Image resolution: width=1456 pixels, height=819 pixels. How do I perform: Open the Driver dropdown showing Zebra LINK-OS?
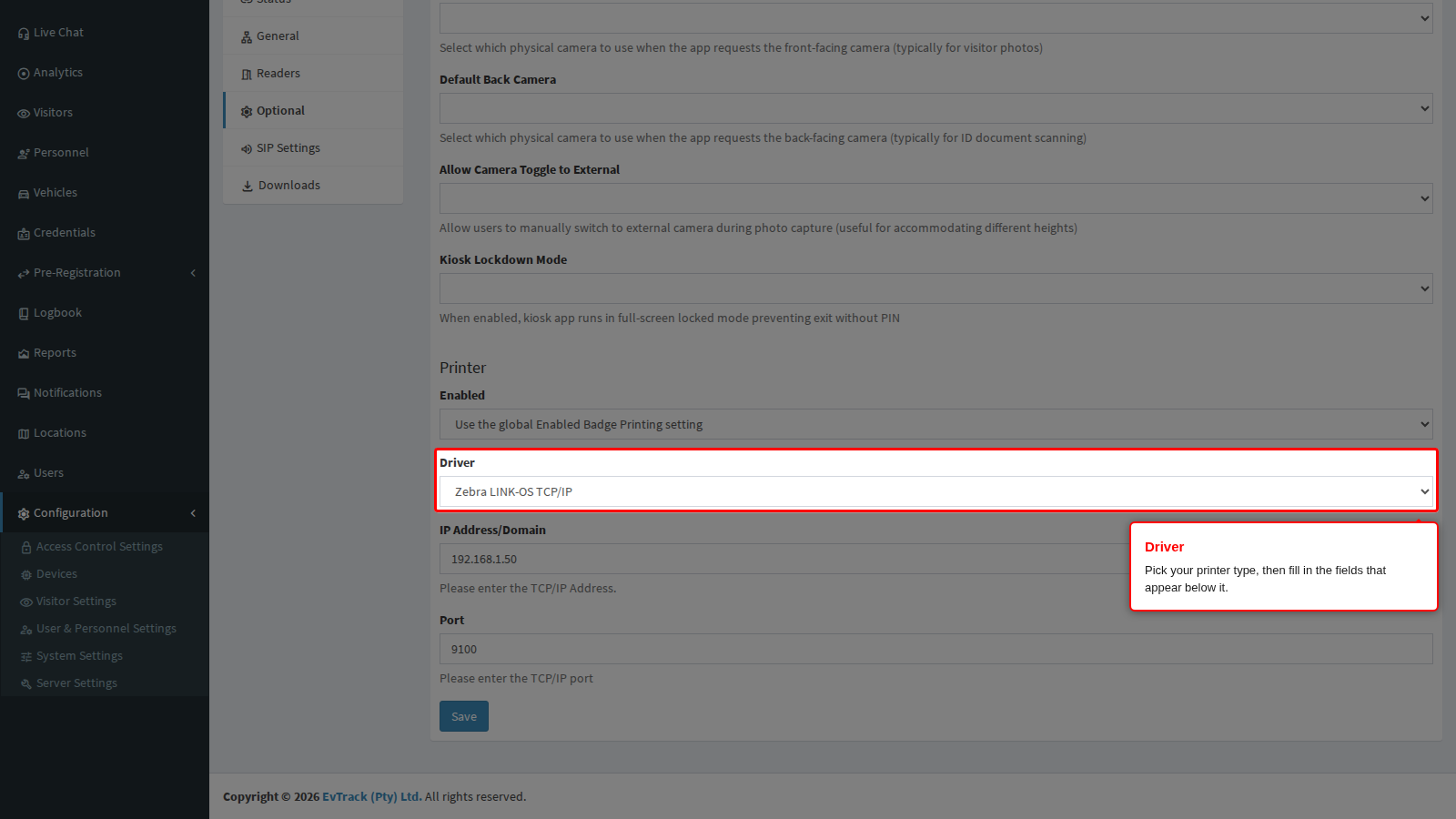tap(935, 491)
